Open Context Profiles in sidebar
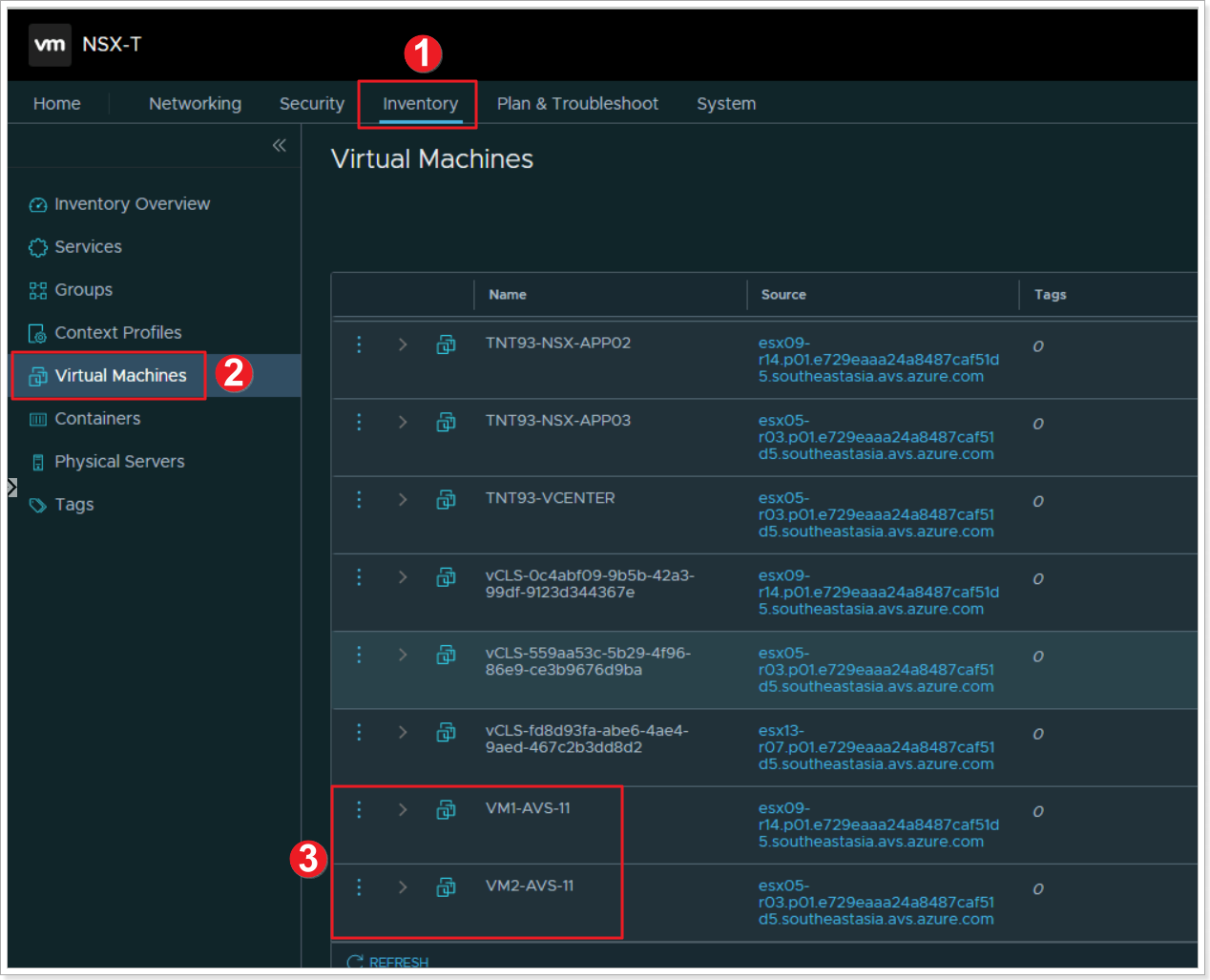Viewport: 1210px width, 980px height. click(118, 333)
